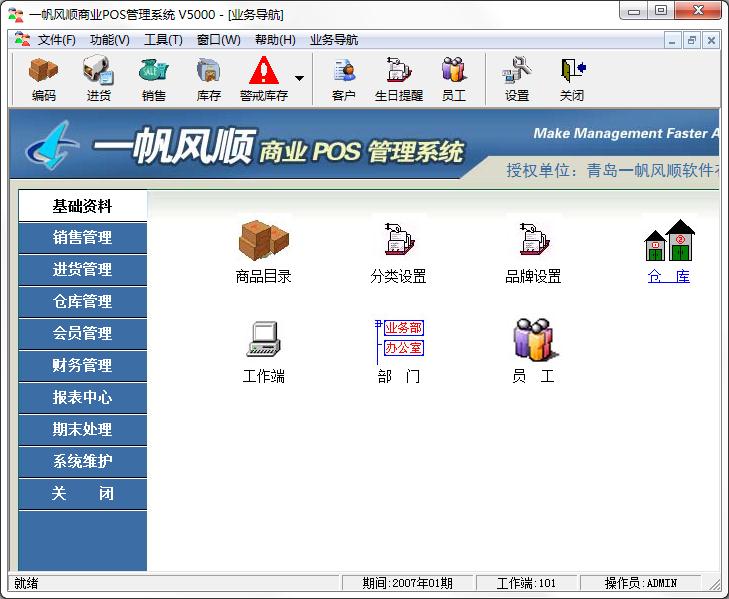Click the 一帆风顺 lightning logo in banner
Image resolution: width=729 pixels, height=599 pixels.
[x=52, y=145]
